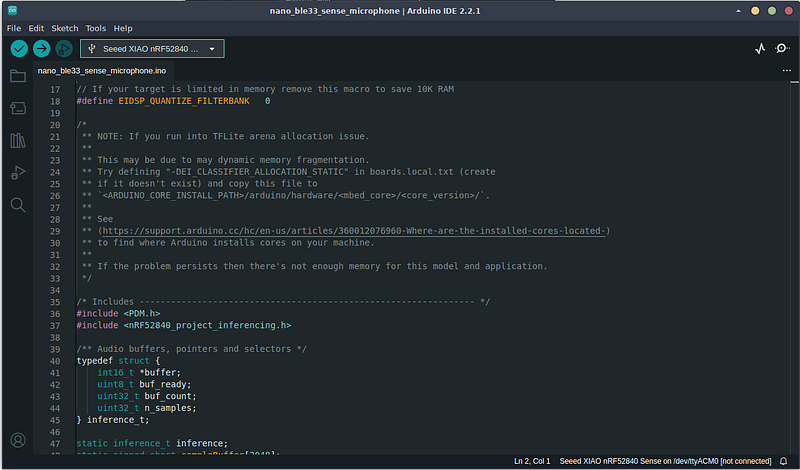Click Ln 2, Col 1 cursor position indicator
Image resolution: width=800 pixels, height=470 pixels.
pyautogui.click(x=532, y=461)
